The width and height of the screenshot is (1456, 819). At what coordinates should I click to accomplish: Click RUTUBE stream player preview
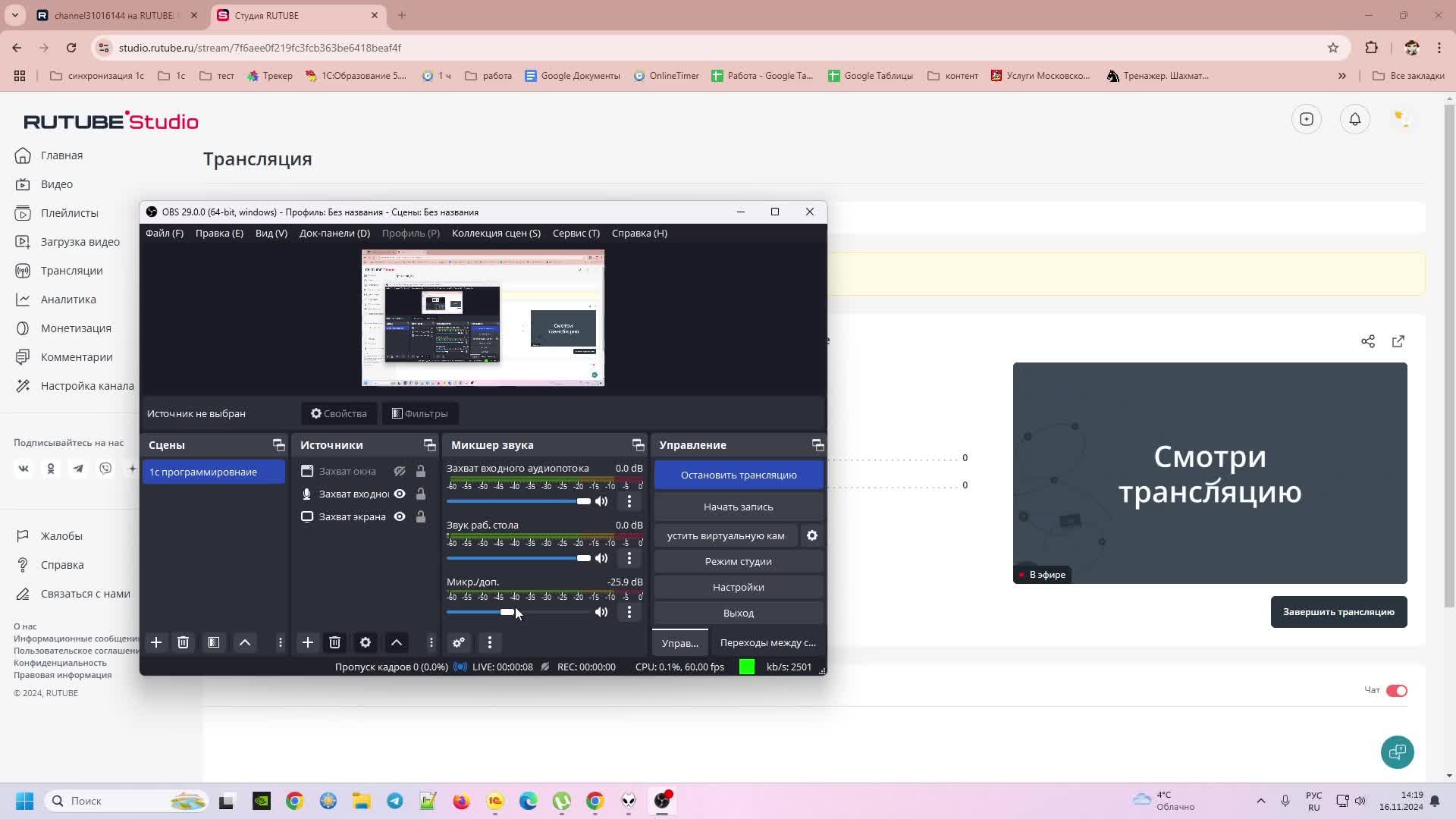pyautogui.click(x=1210, y=473)
